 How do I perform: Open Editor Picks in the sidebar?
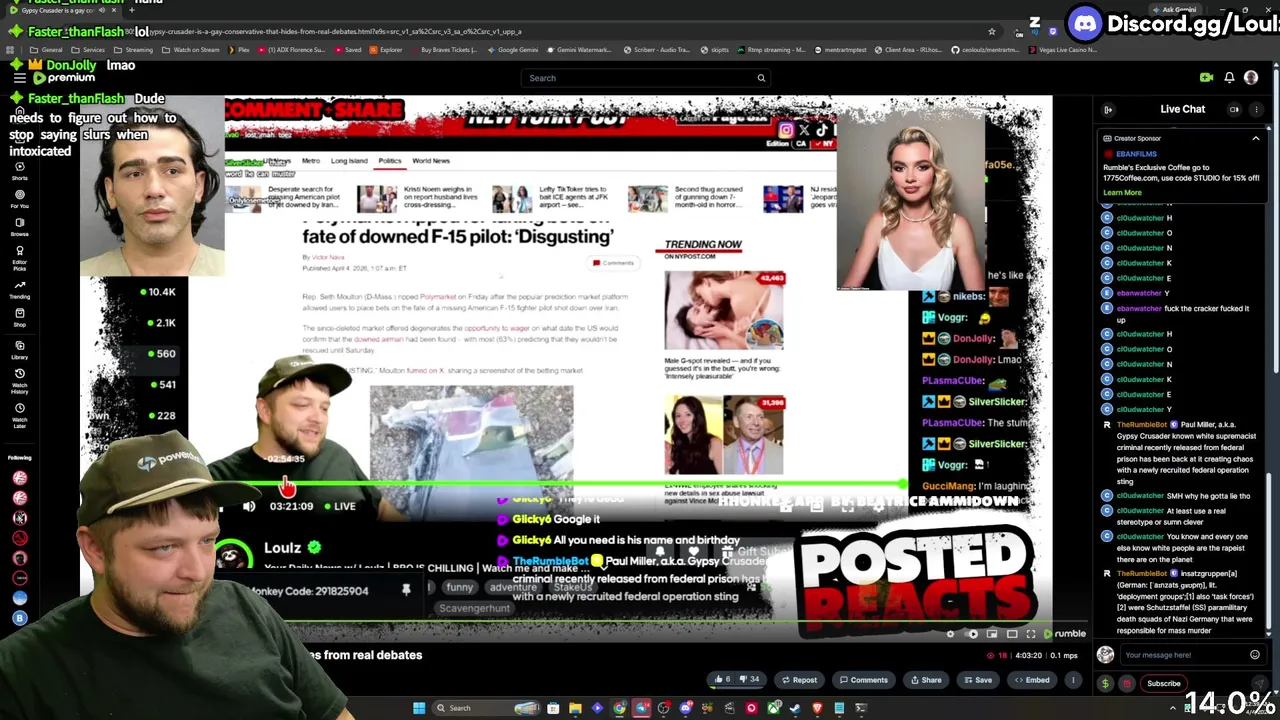19,257
